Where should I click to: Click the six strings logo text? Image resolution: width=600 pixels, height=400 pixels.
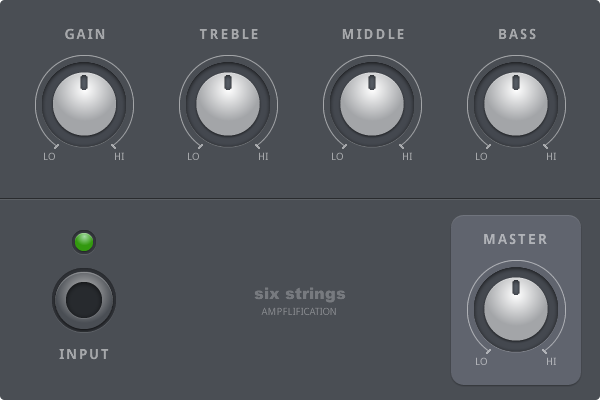[x=300, y=294]
